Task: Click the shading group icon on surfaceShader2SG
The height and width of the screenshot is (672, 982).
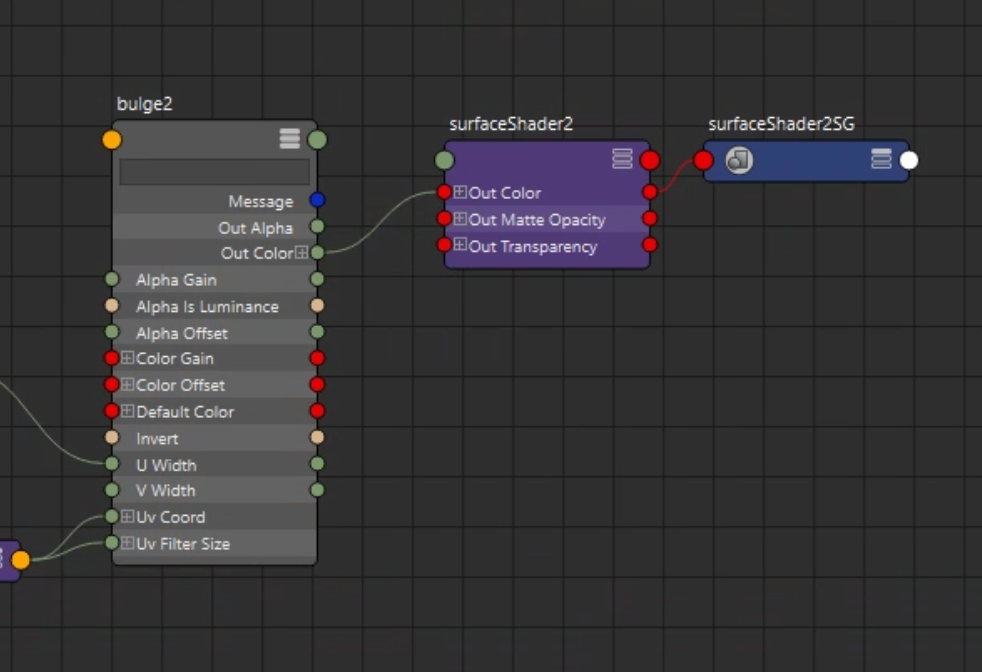Action: click(x=739, y=160)
